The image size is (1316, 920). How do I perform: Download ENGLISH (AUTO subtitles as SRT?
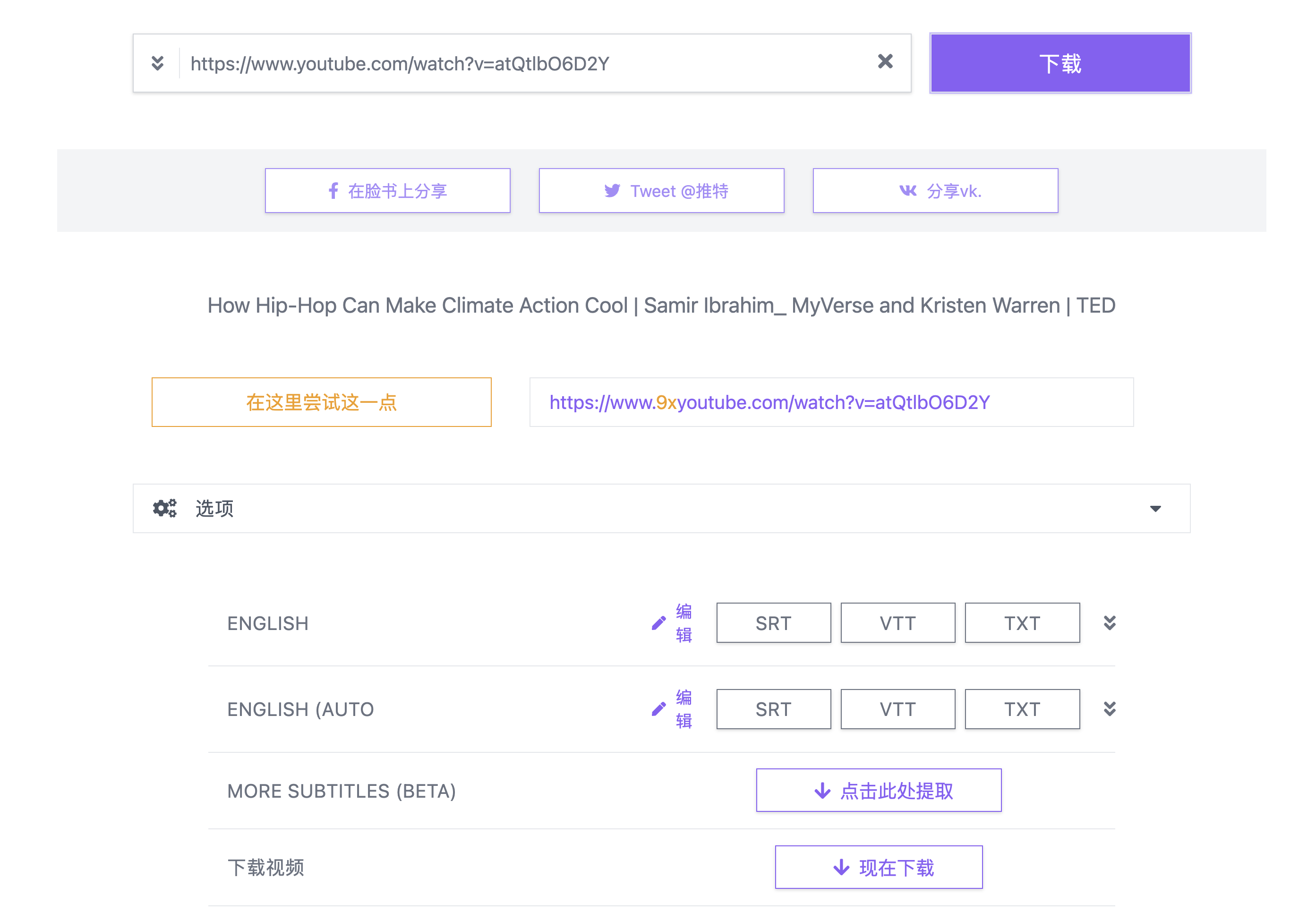(x=773, y=709)
